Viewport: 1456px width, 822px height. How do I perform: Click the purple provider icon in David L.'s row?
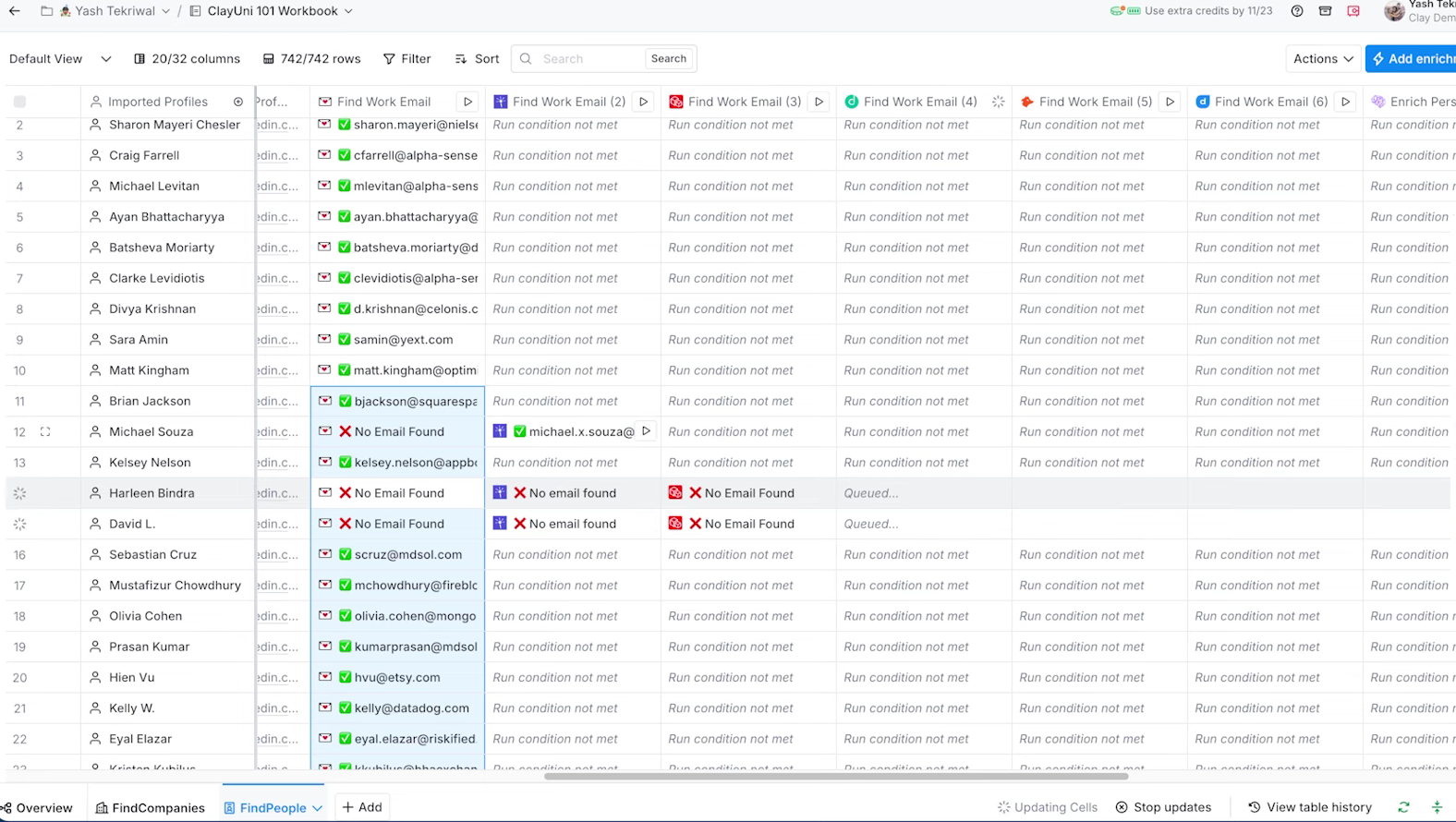(x=500, y=524)
